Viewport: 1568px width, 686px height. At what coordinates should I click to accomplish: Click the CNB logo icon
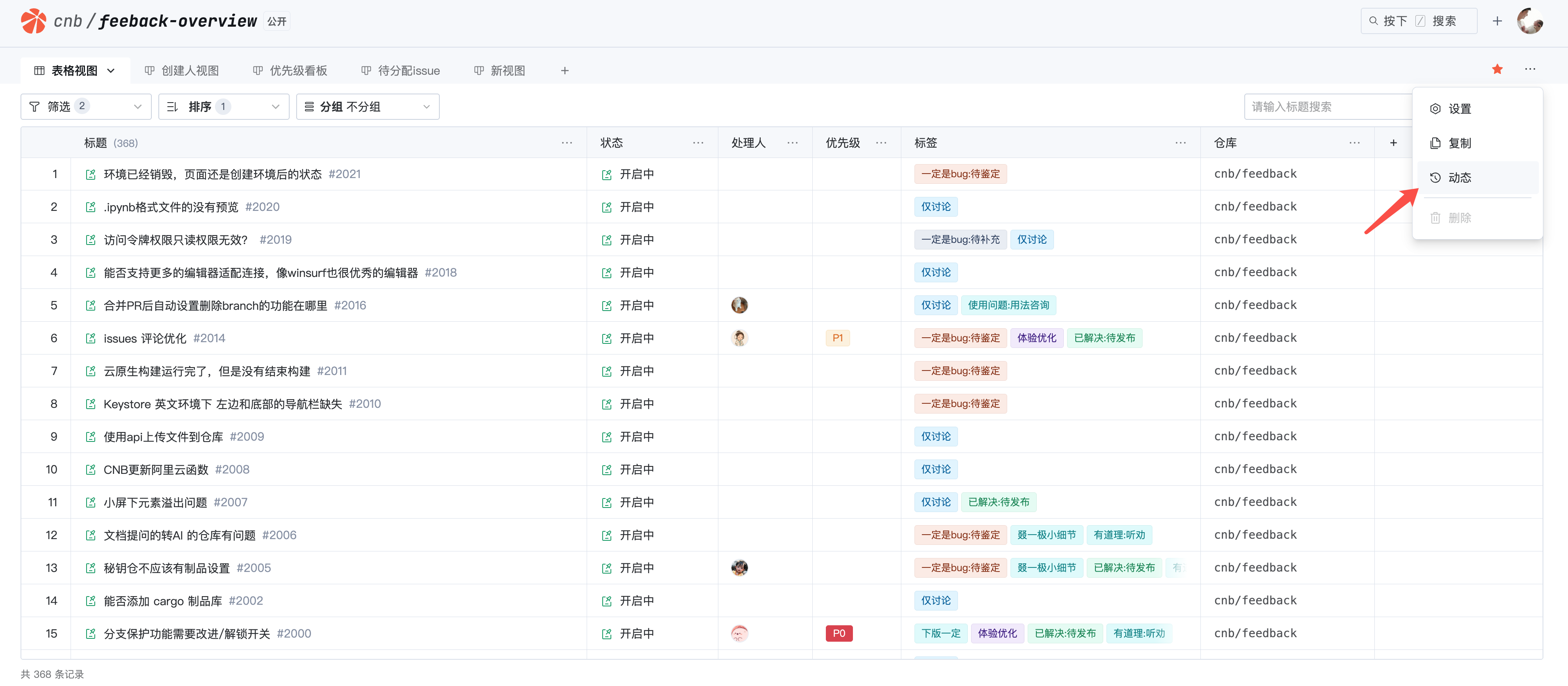tap(33, 21)
